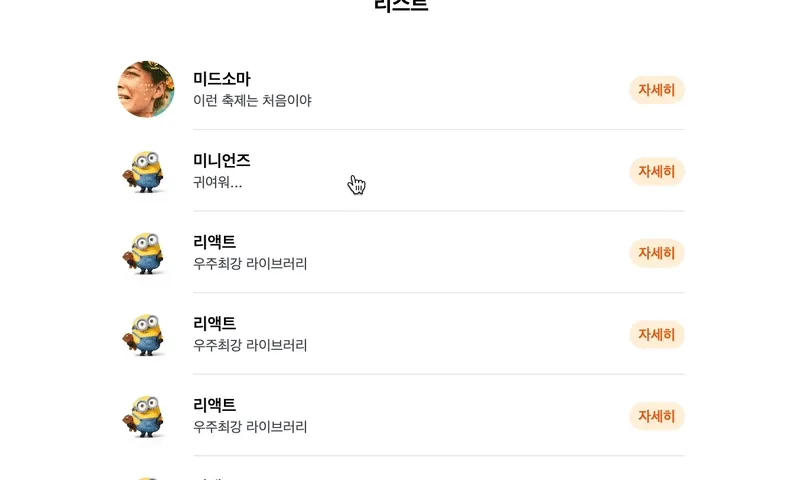Click the third 리액트 item title

pyautogui.click(x=214, y=405)
